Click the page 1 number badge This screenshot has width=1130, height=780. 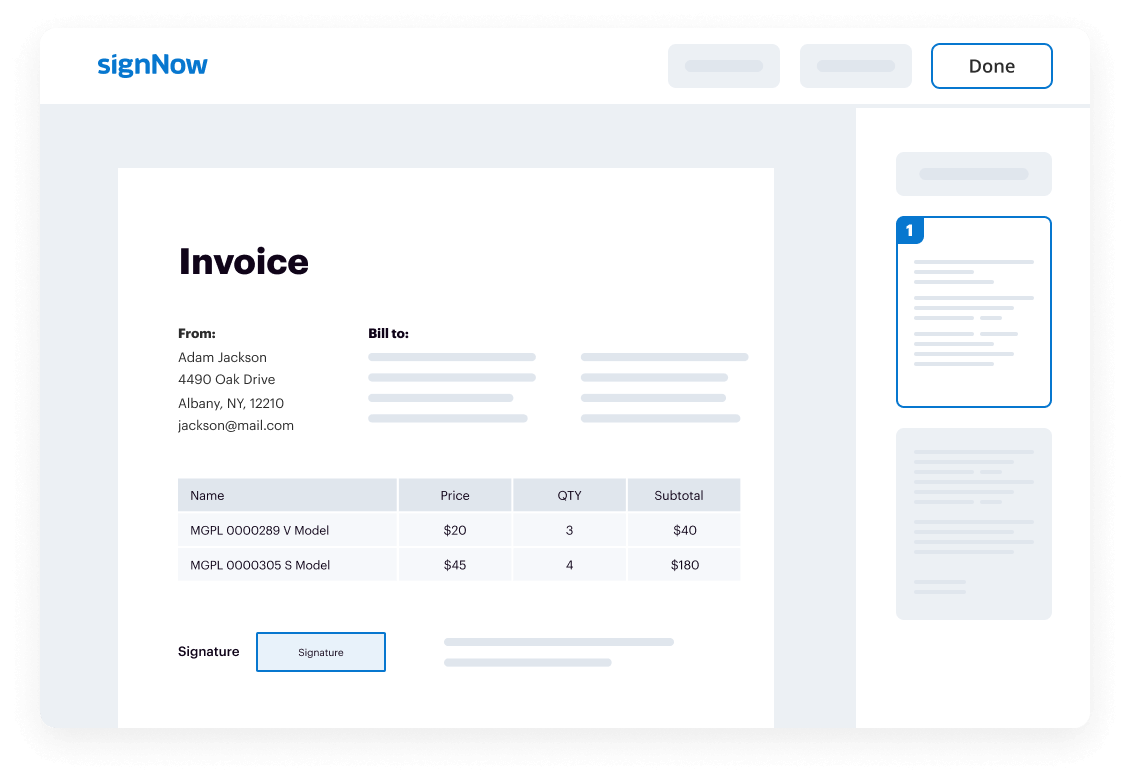pyautogui.click(x=908, y=229)
